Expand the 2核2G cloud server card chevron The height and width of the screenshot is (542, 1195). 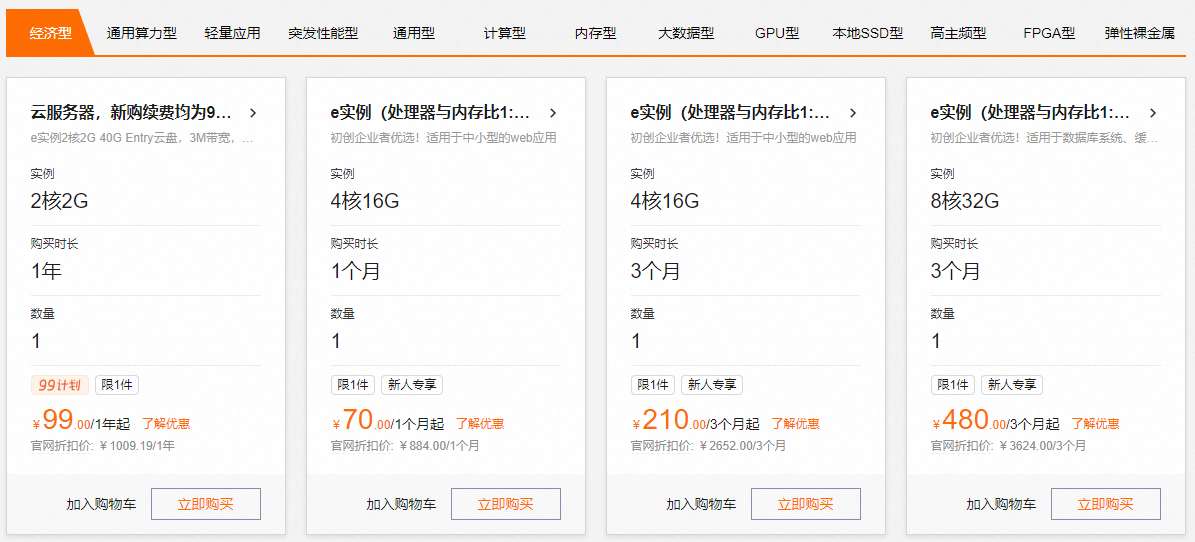(x=253, y=113)
